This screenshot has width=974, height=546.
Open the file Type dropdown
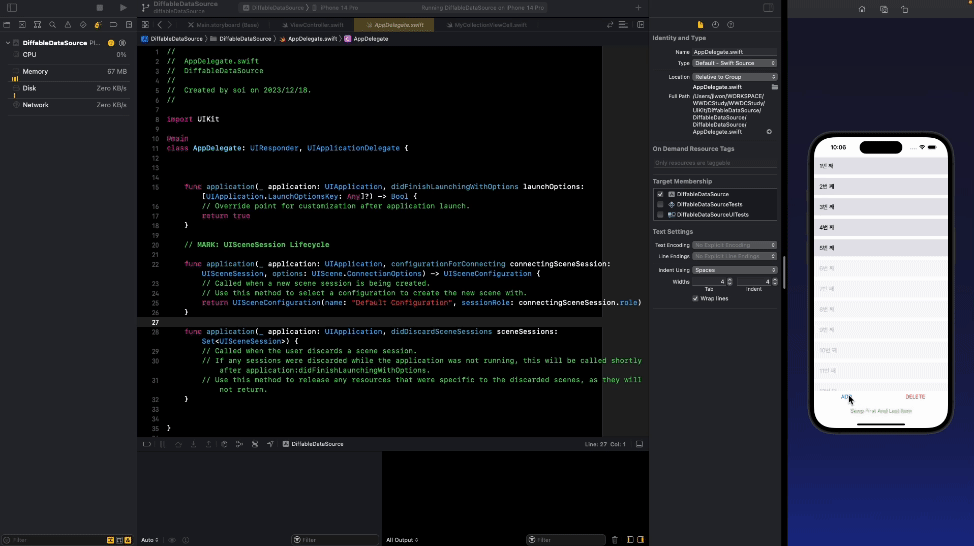point(735,63)
